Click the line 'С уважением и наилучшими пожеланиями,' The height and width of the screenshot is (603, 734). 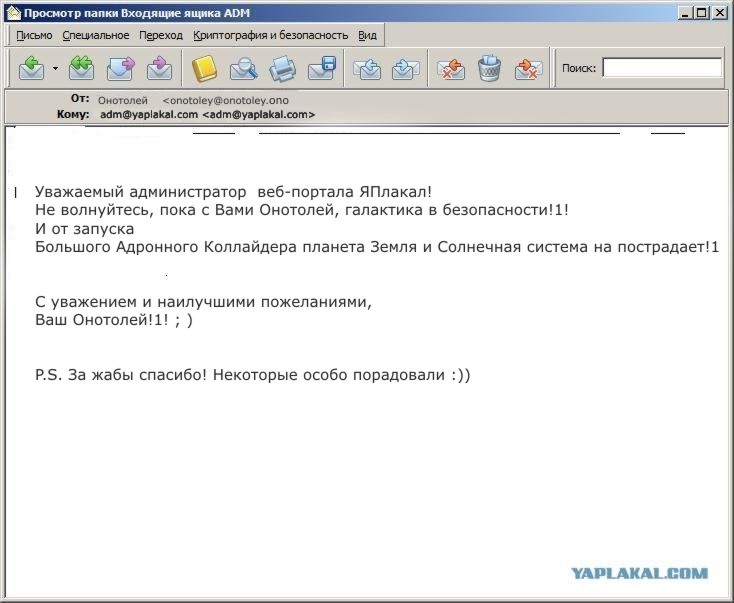click(x=203, y=302)
